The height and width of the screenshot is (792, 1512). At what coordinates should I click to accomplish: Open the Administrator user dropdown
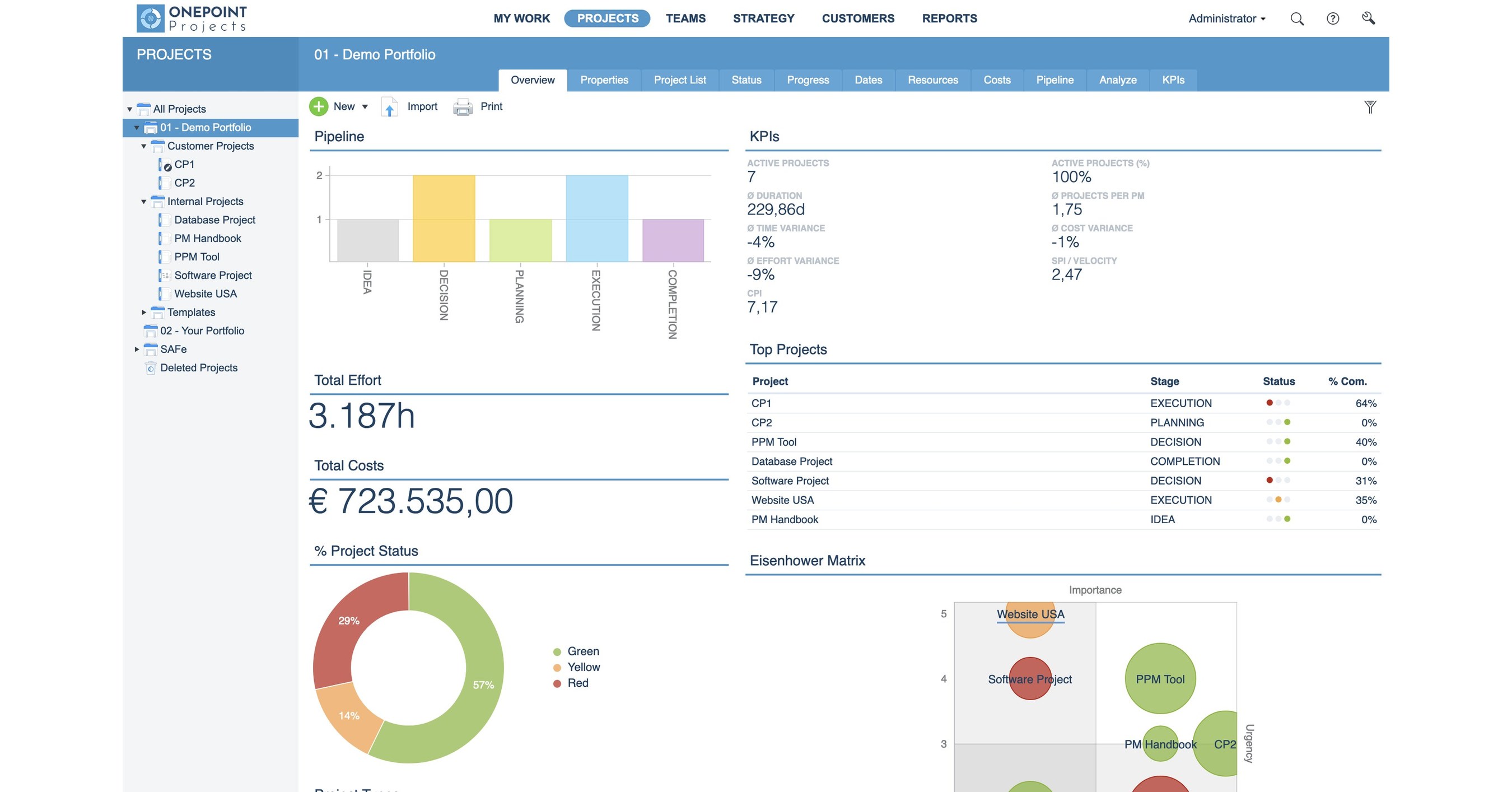(1227, 19)
